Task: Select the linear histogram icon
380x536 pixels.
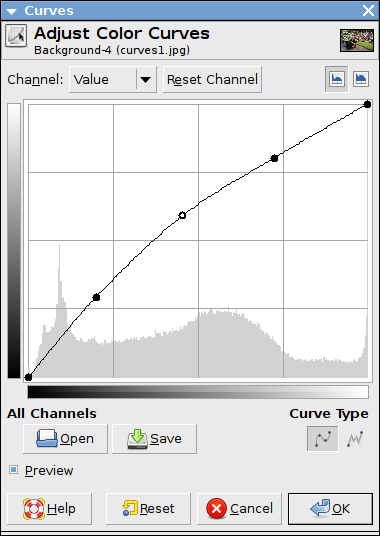Action: coord(337,79)
